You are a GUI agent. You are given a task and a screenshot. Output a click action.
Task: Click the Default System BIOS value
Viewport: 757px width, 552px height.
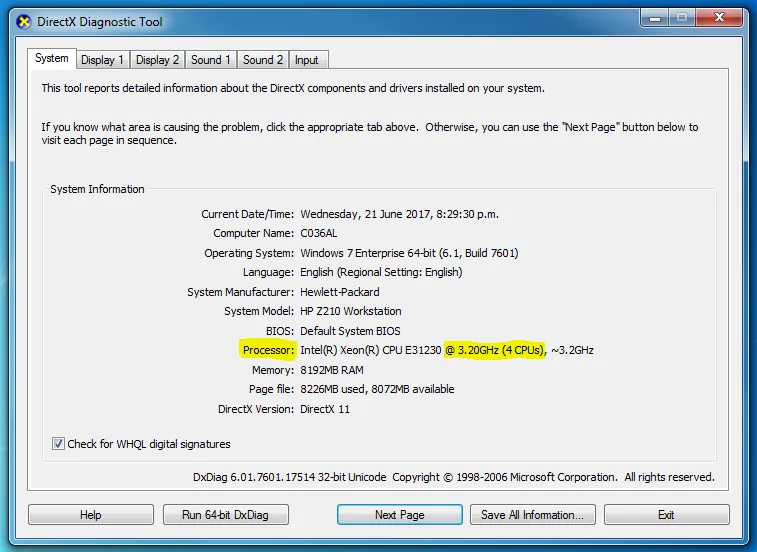[x=350, y=331]
